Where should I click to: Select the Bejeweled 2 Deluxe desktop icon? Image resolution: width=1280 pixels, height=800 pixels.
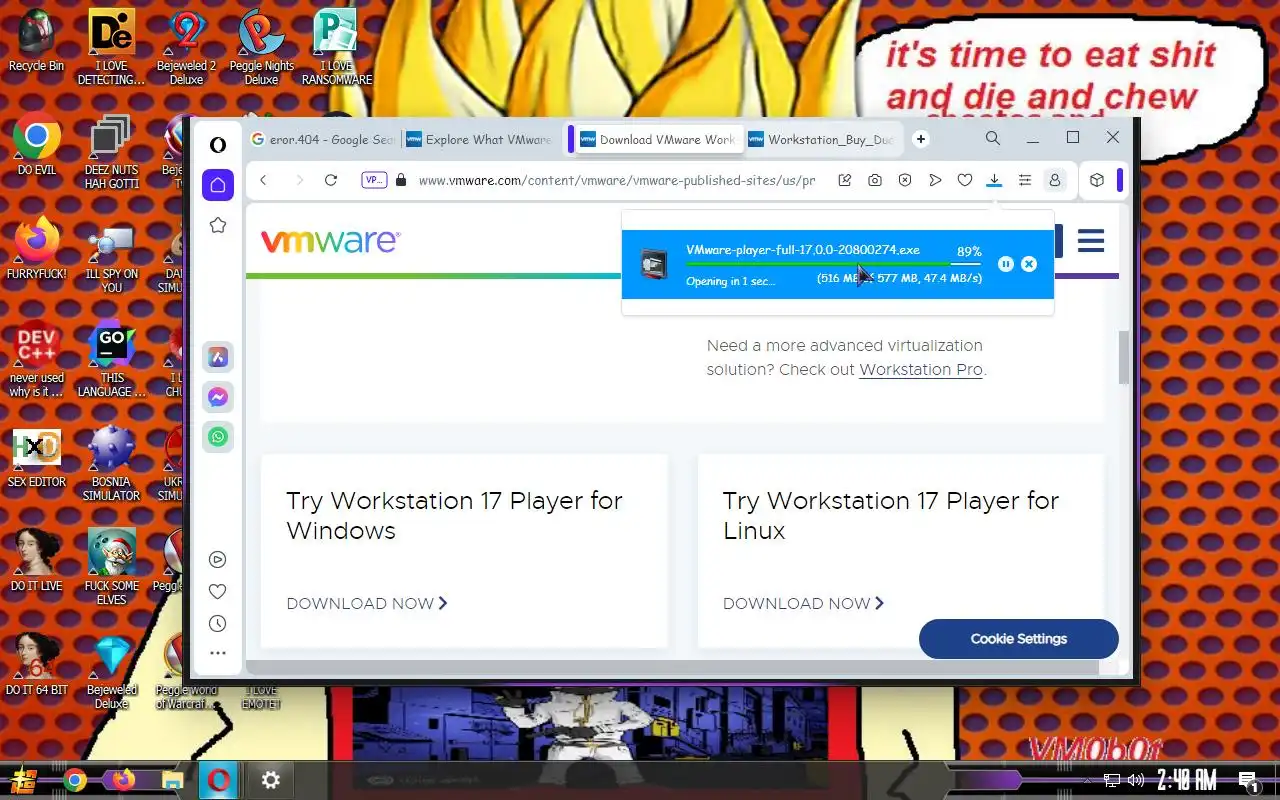tap(186, 48)
